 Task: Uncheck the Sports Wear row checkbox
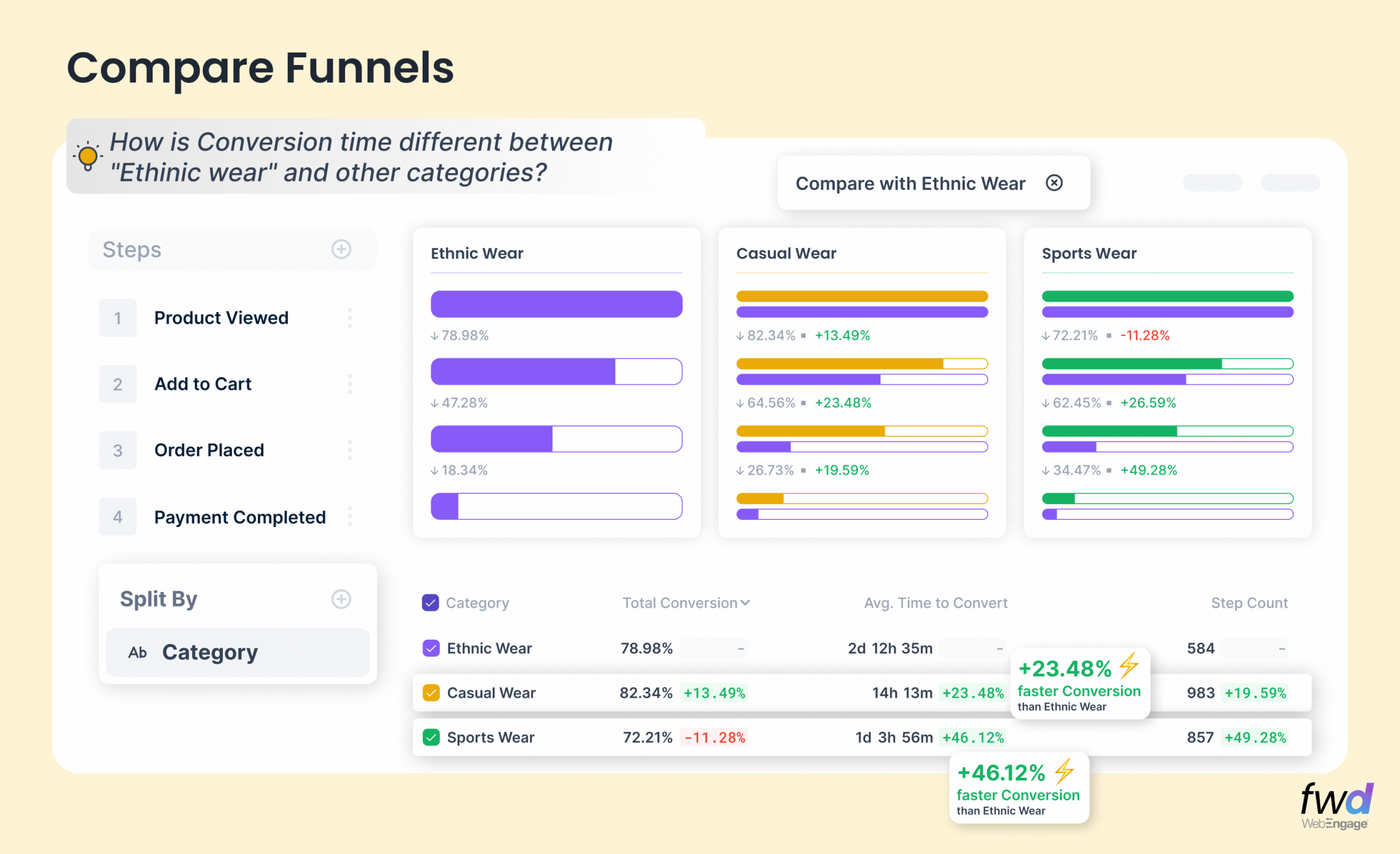pos(431,737)
